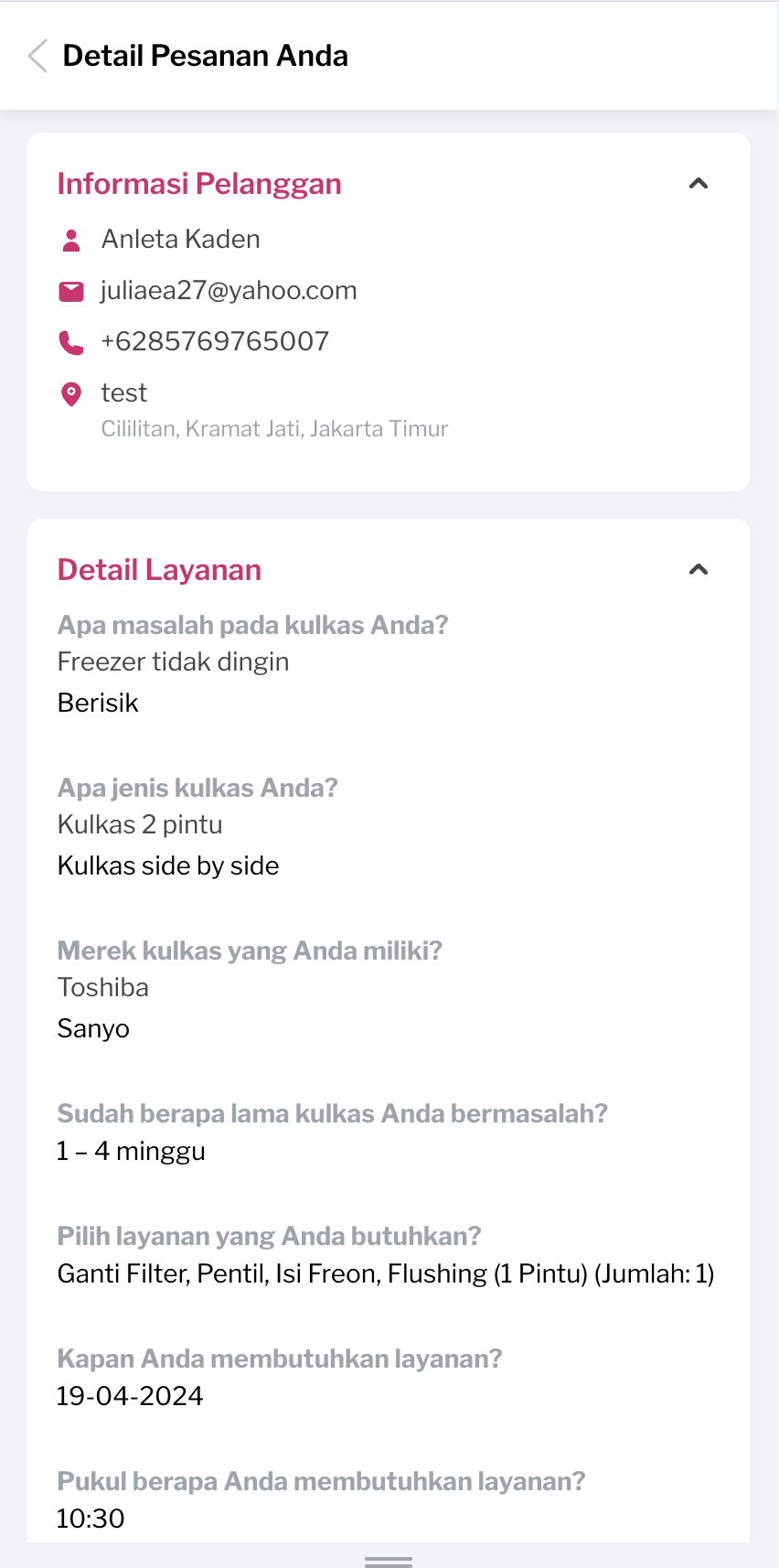Viewport: 779px width, 1568px height.
Task: Click the Informasi Pelanggan heading
Action: pyautogui.click(x=199, y=184)
